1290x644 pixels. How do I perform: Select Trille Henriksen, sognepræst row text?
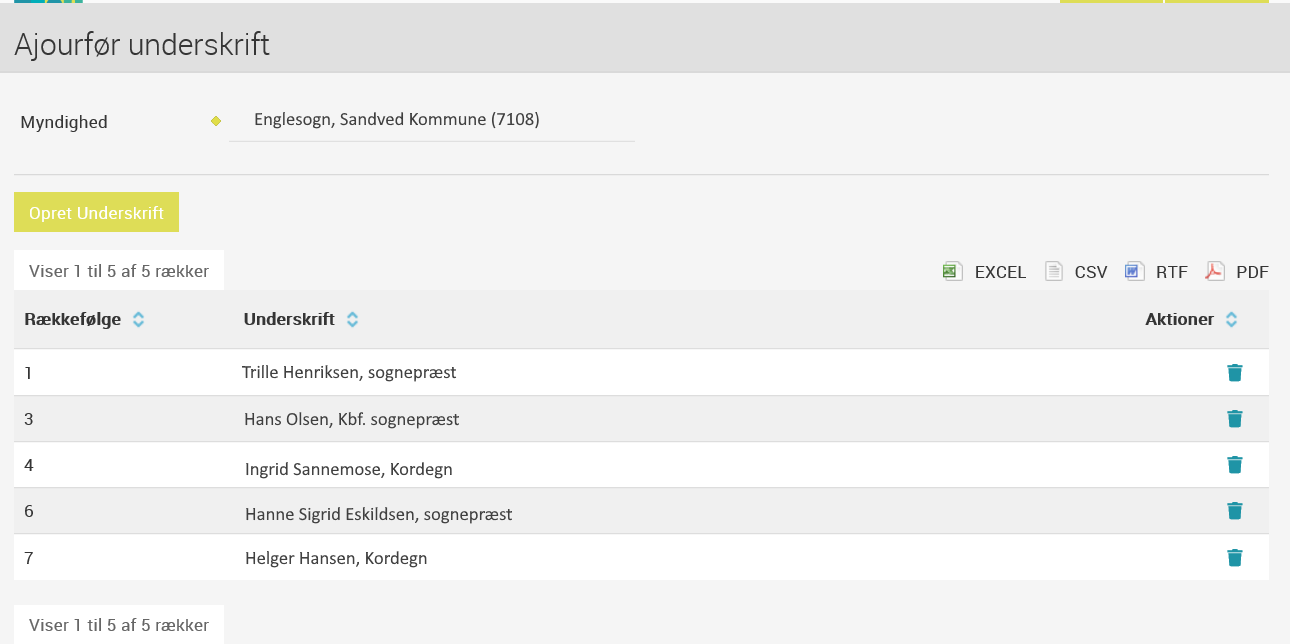point(349,373)
